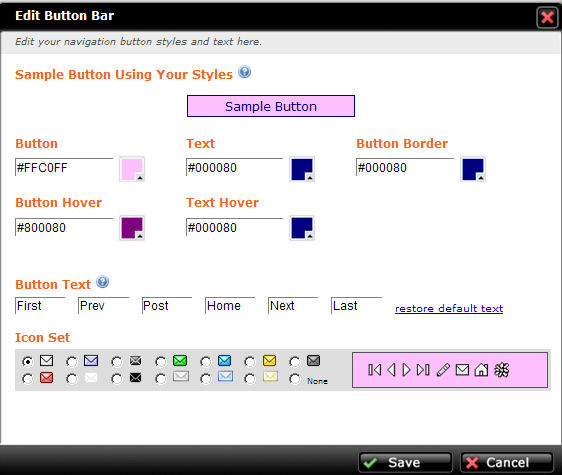Open the Button color picker swatch

click(x=132, y=169)
